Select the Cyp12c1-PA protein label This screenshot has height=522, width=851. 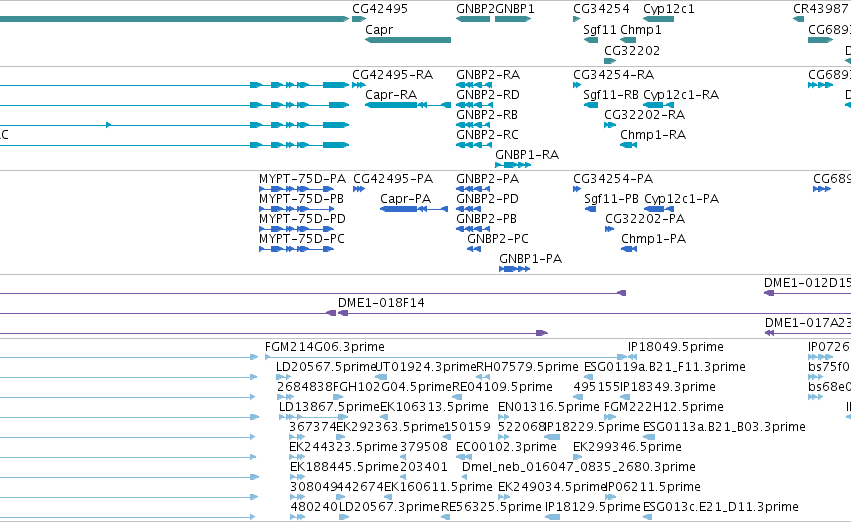tap(682, 199)
